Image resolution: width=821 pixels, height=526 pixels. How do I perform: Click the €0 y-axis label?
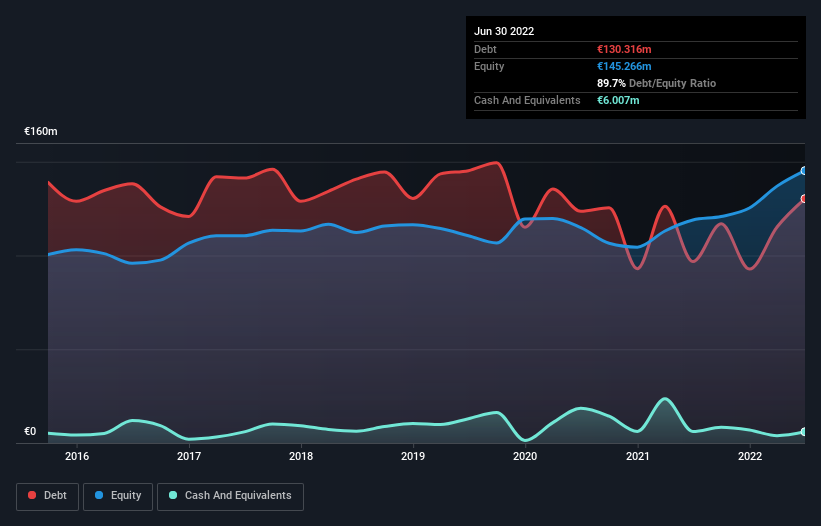click(x=30, y=432)
